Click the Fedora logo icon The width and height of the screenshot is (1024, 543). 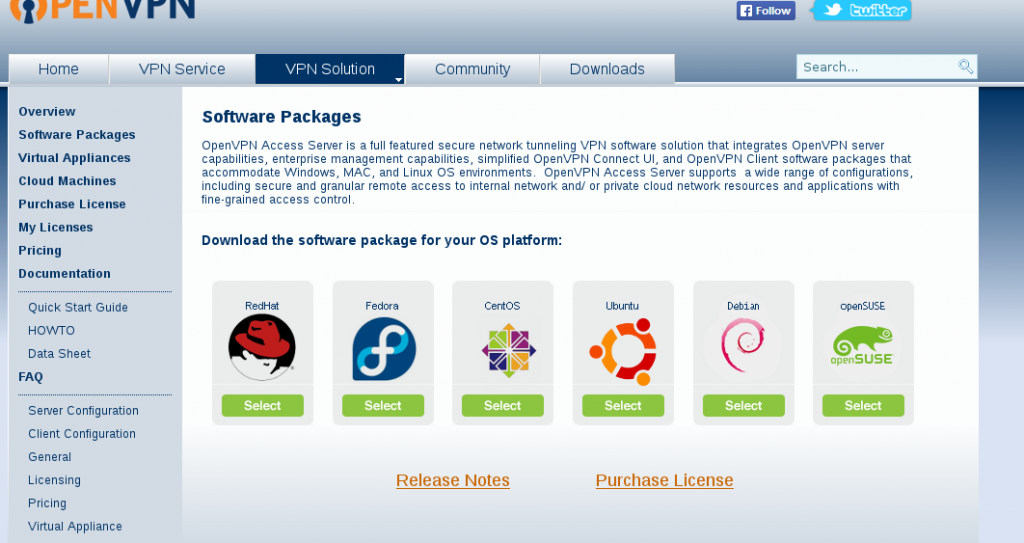click(384, 349)
